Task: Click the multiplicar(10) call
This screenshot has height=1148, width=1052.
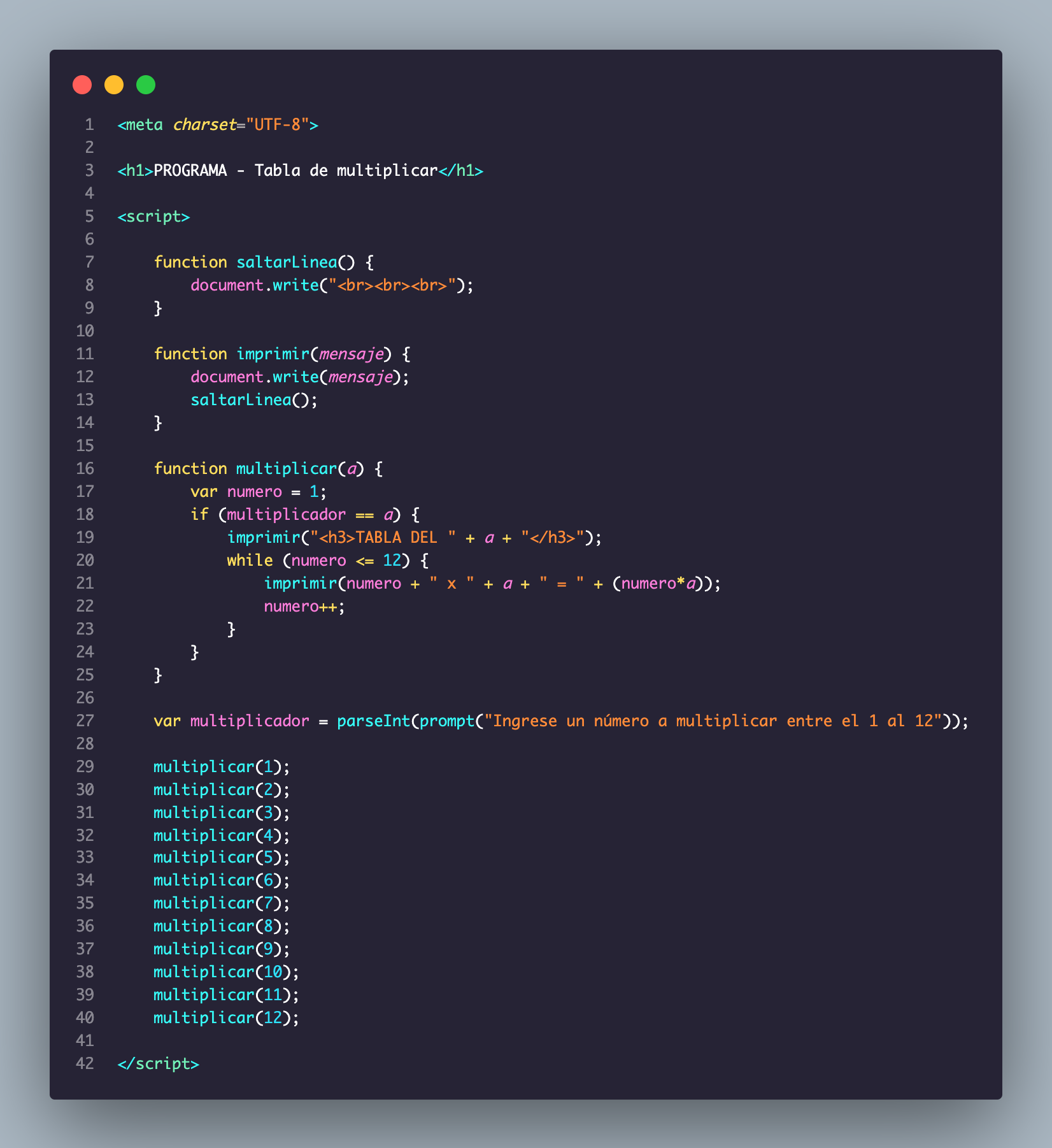Action: (x=226, y=972)
